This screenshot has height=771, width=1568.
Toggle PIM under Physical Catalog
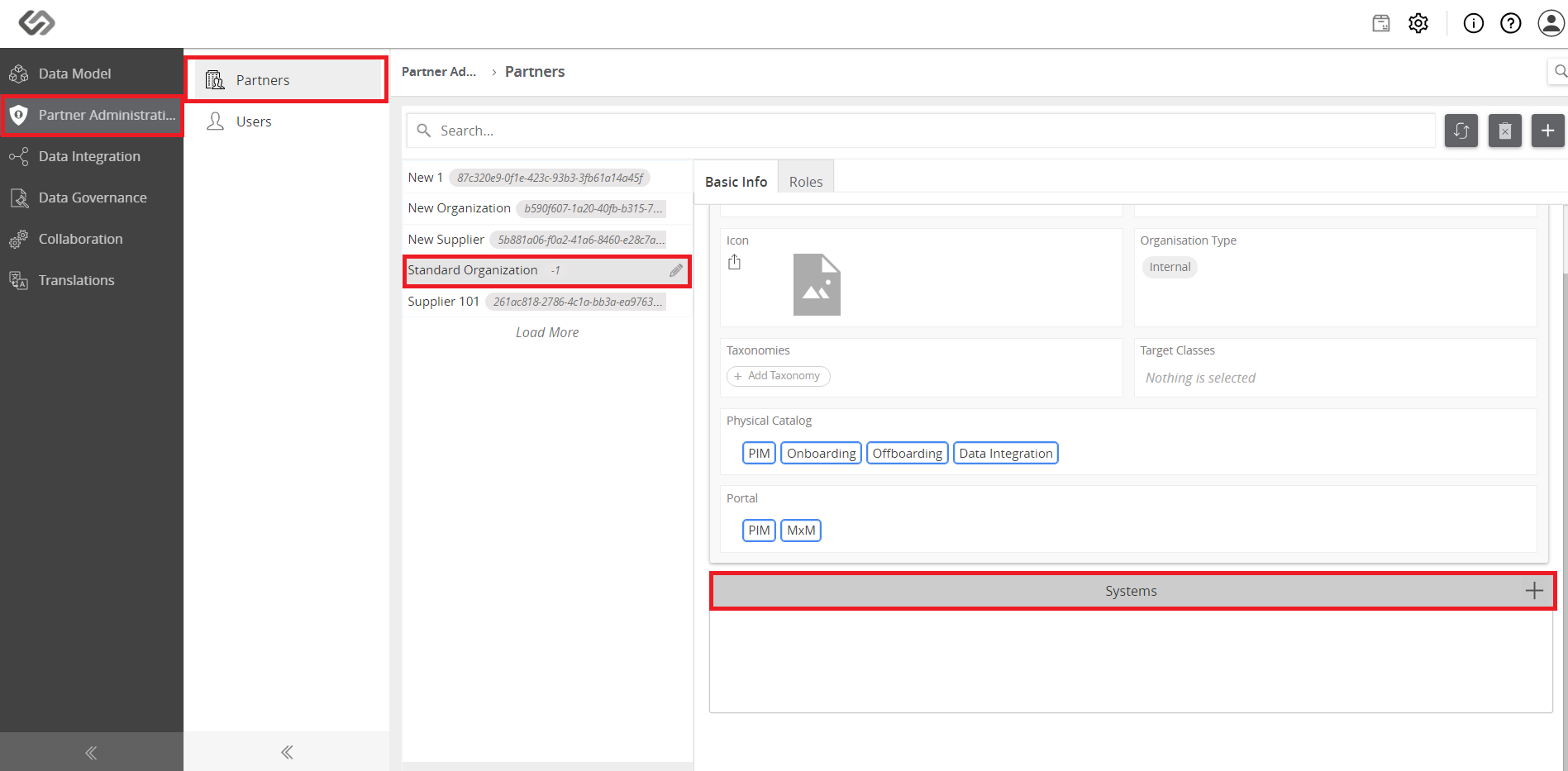759,454
